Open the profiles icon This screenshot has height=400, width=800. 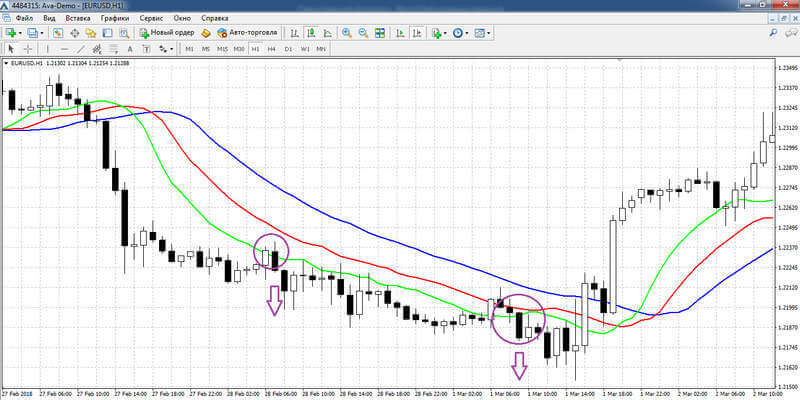pyautogui.click(x=32, y=33)
